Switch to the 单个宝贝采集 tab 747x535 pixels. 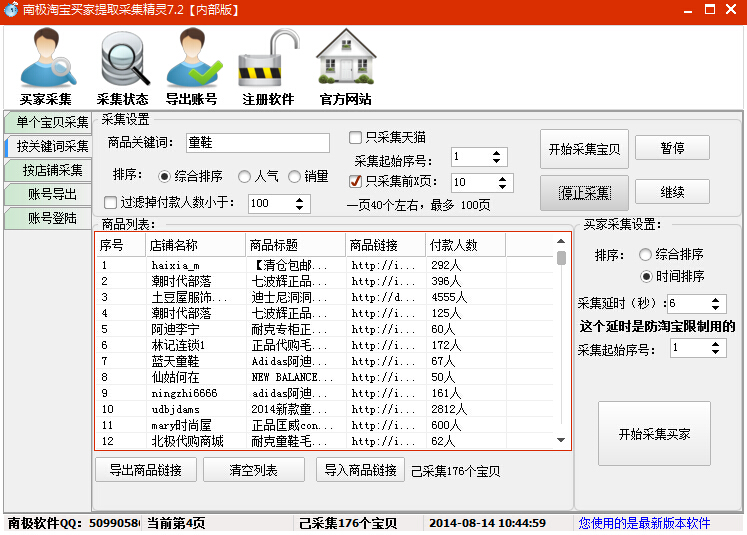[x=48, y=123]
